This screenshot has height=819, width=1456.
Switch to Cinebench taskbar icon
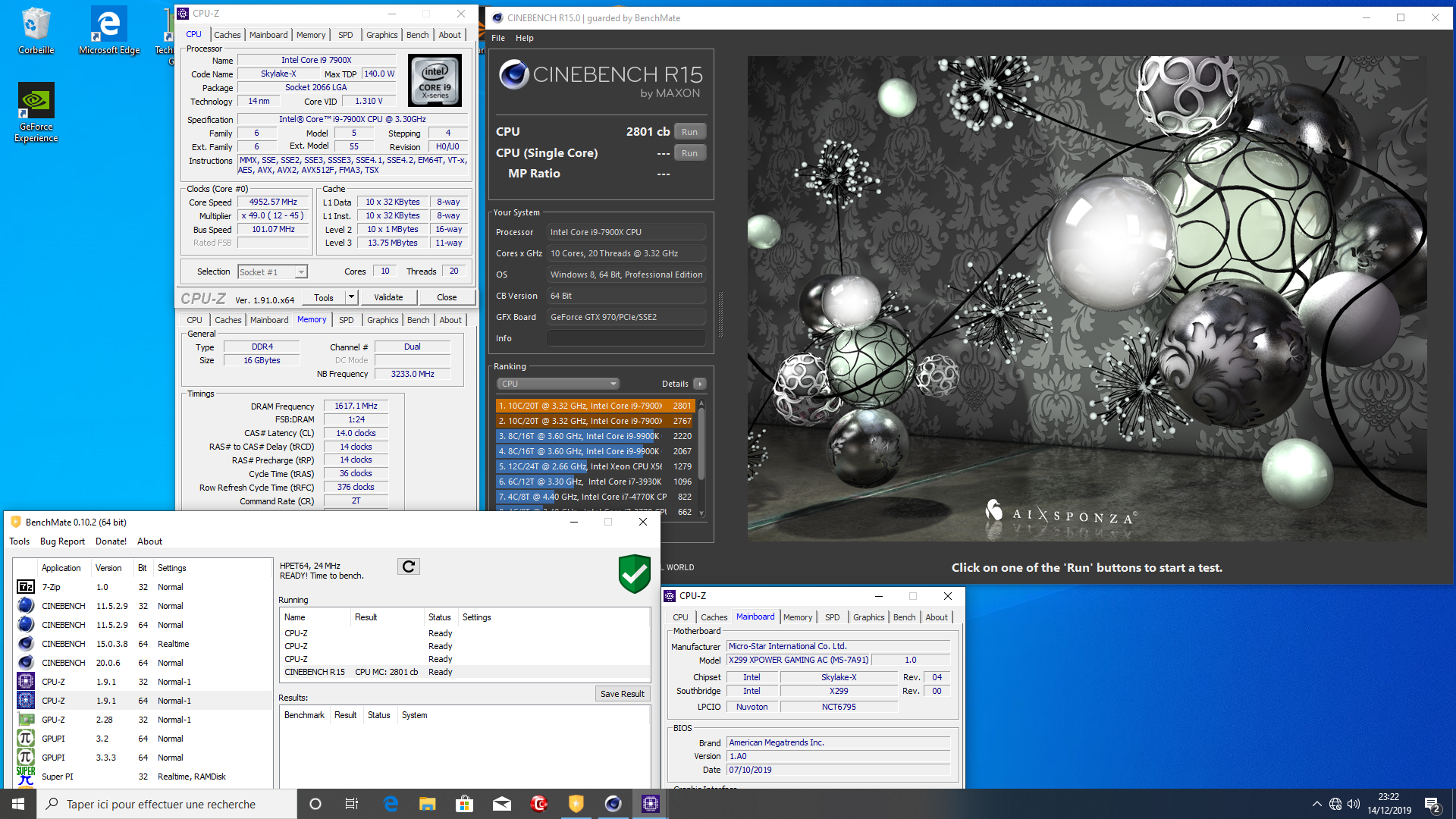[x=613, y=804]
